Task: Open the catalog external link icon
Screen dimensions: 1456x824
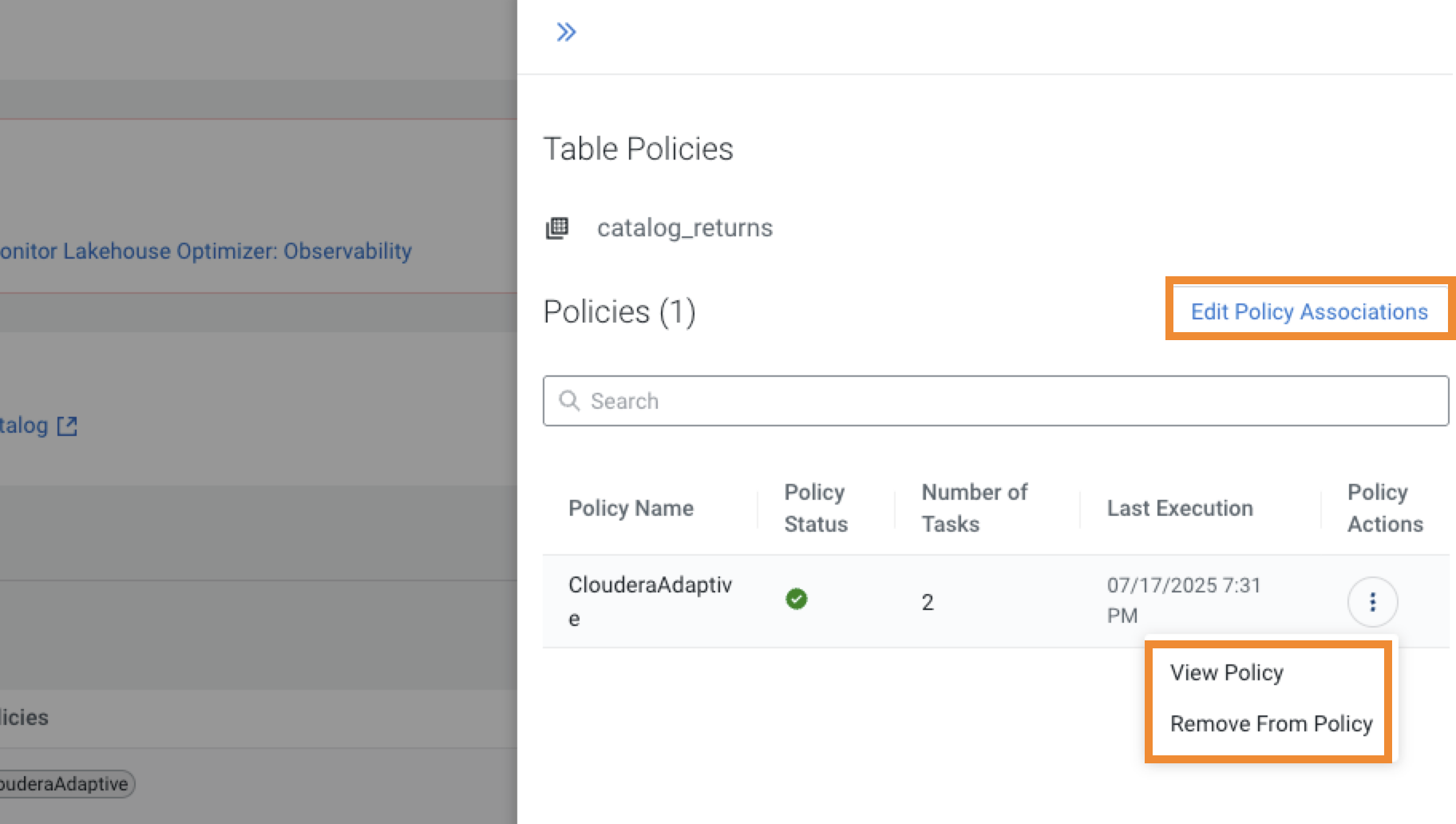Action: (67, 426)
